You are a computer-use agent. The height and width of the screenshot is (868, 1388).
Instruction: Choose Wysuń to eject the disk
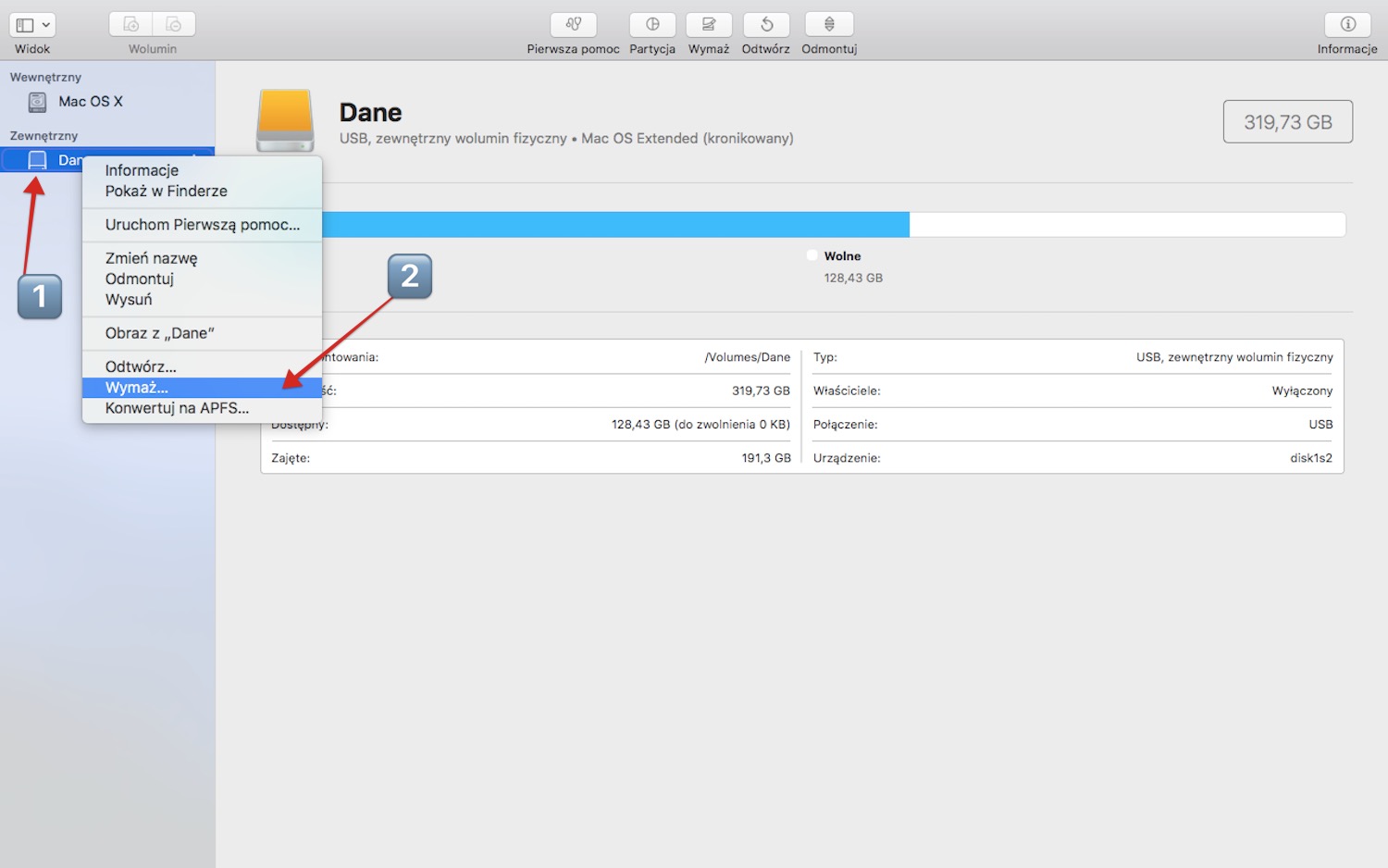(129, 300)
